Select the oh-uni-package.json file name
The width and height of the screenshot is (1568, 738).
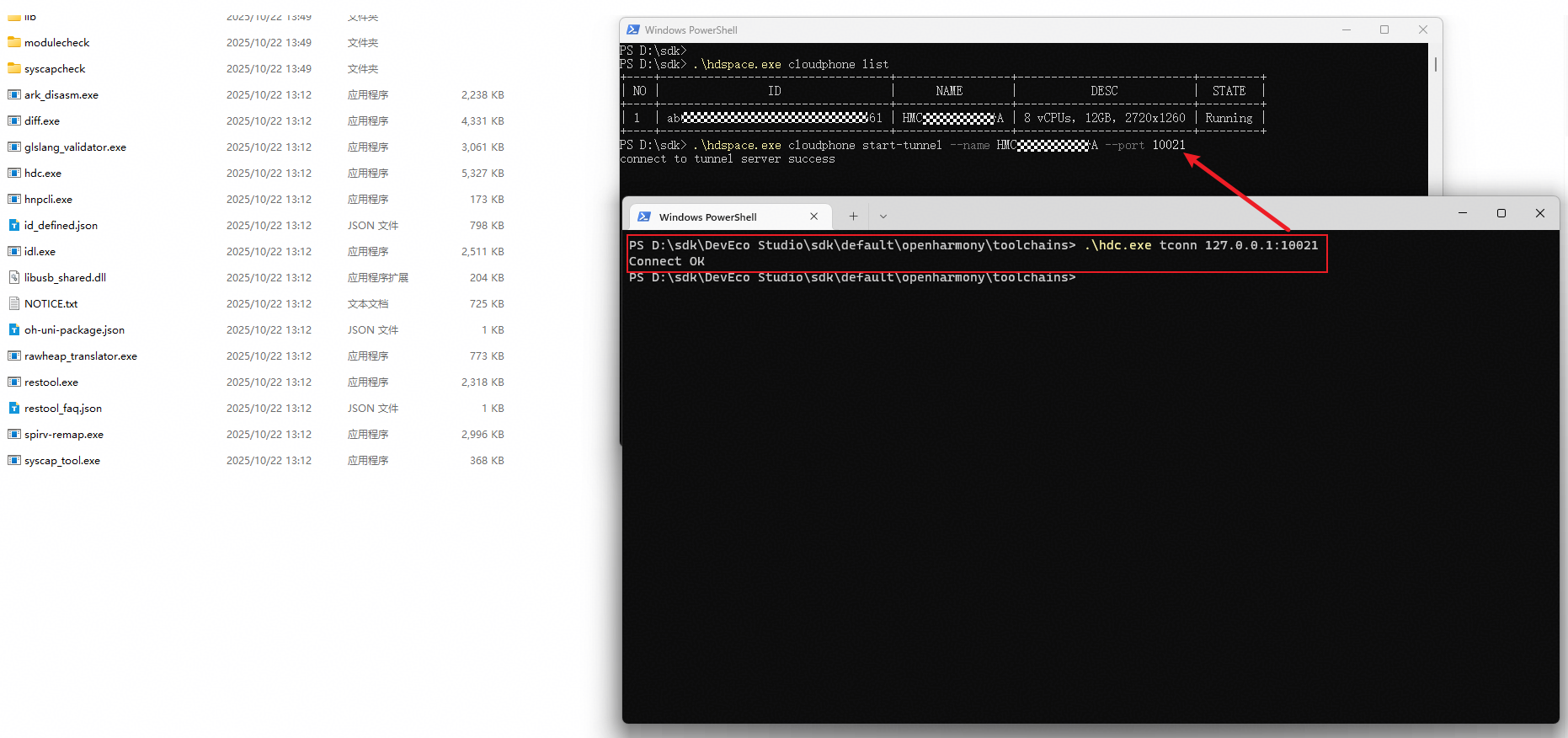[74, 329]
